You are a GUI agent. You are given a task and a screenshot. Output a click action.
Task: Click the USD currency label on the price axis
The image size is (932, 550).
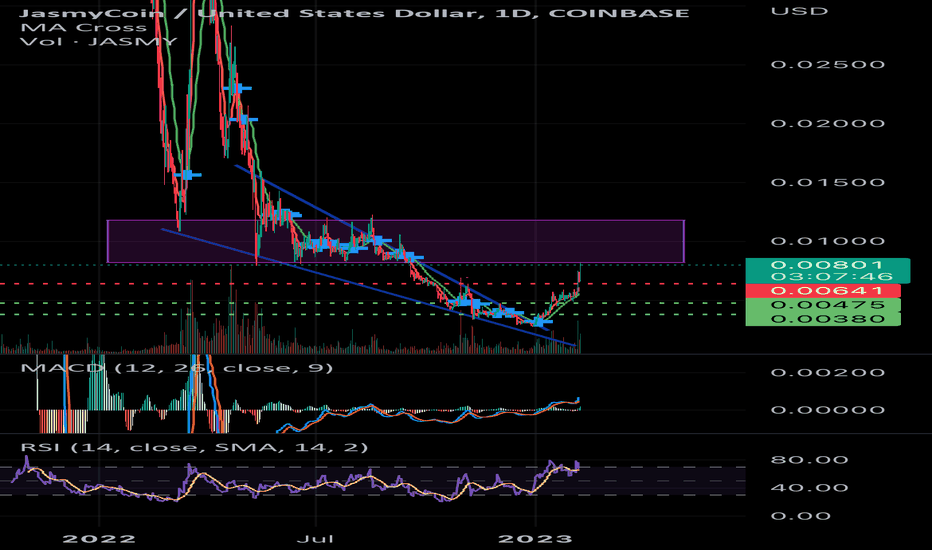click(x=799, y=11)
